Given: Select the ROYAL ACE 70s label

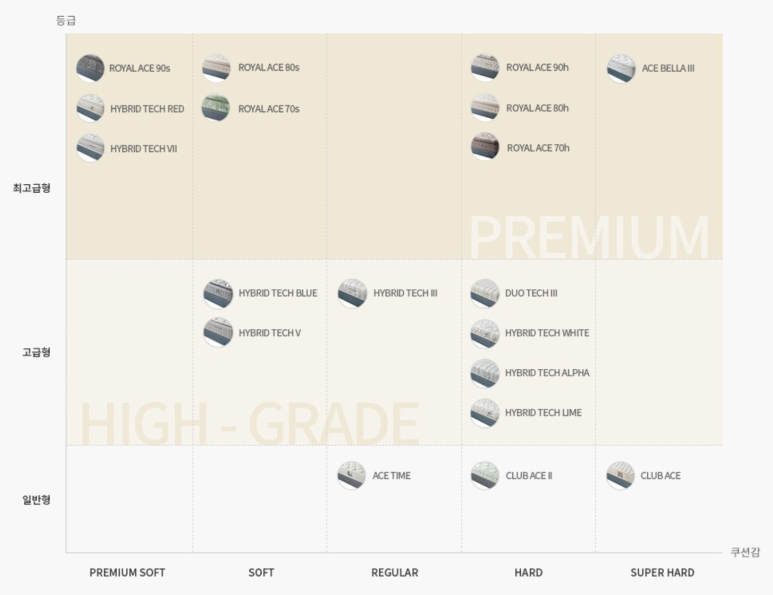Looking at the screenshot, I should 269,109.
